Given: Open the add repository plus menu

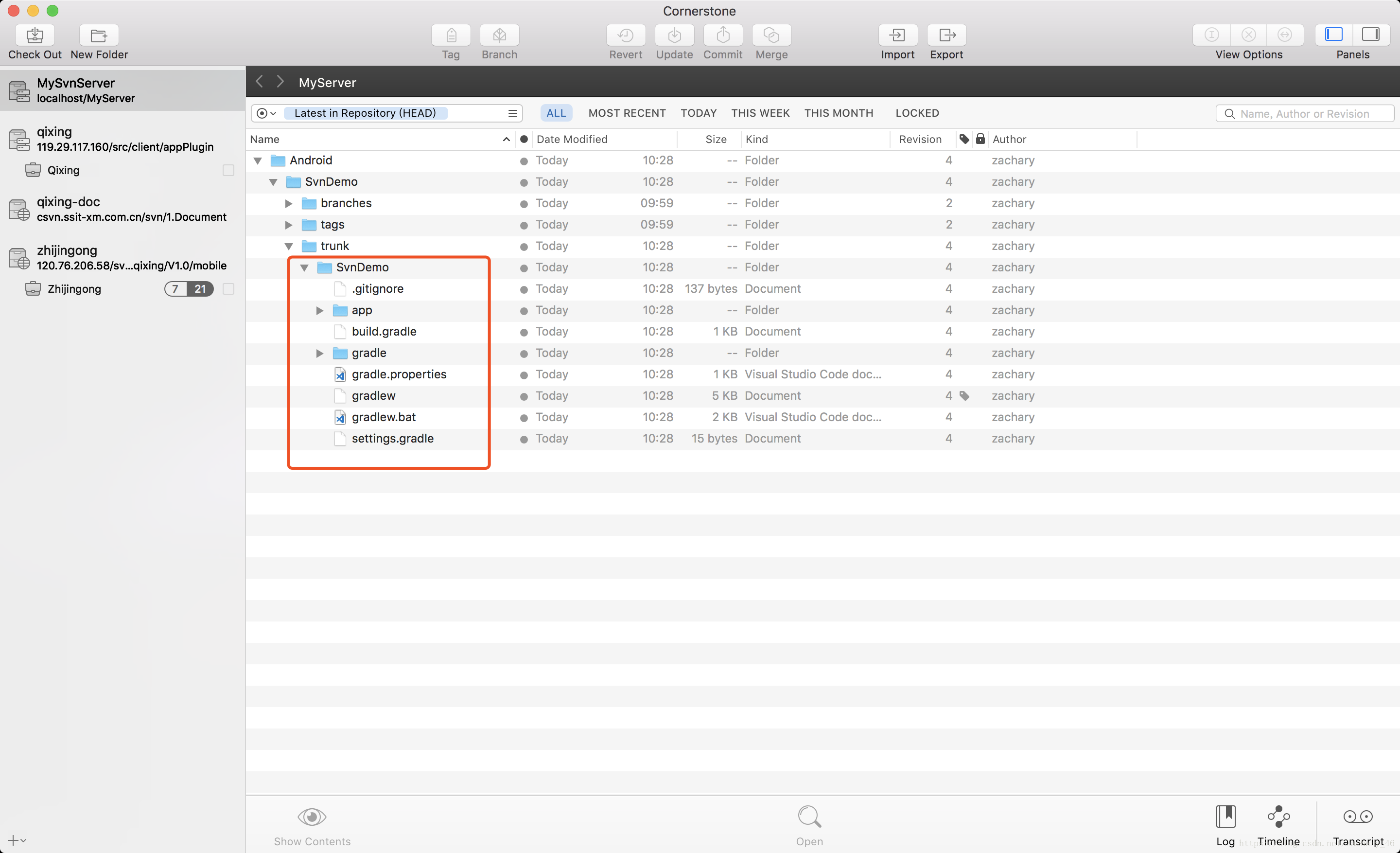Looking at the screenshot, I should pos(17,840).
